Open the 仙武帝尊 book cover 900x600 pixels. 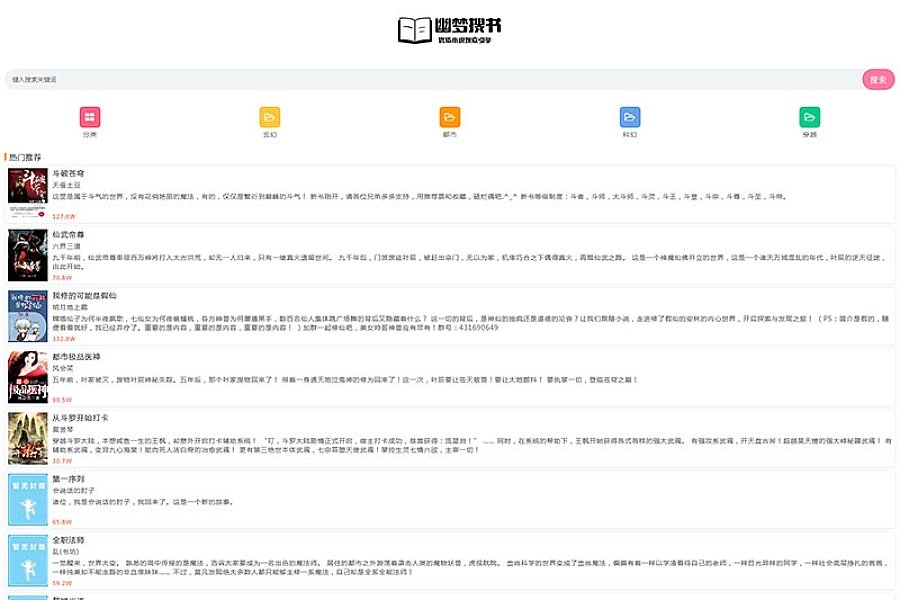pyautogui.click(x=28, y=255)
